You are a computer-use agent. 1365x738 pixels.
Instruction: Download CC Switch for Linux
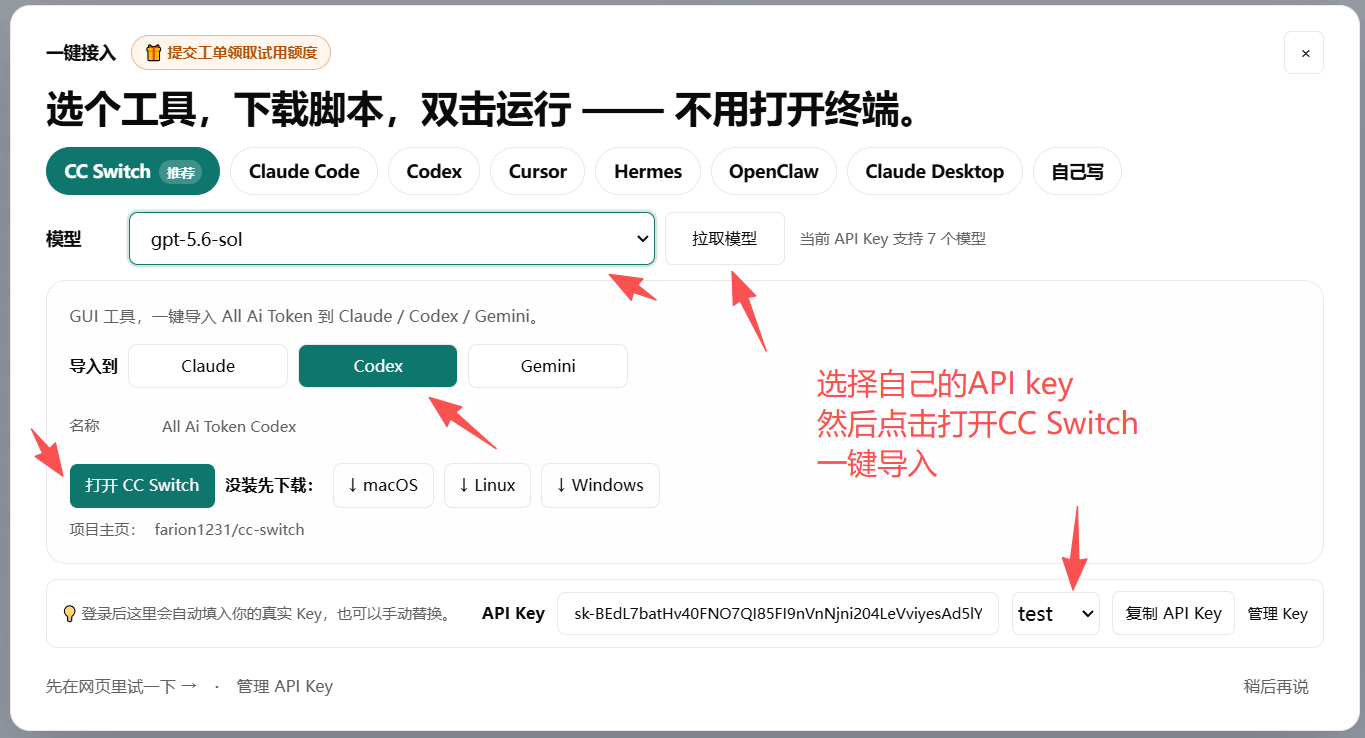[487, 485]
